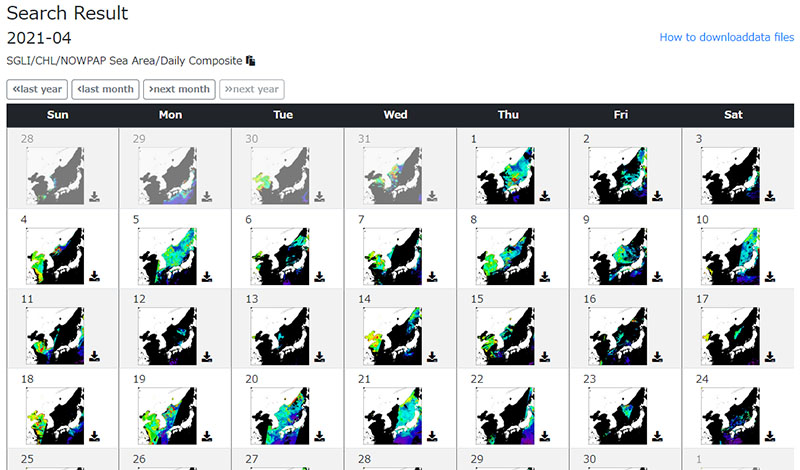Download the April 14 data file

[432, 356]
